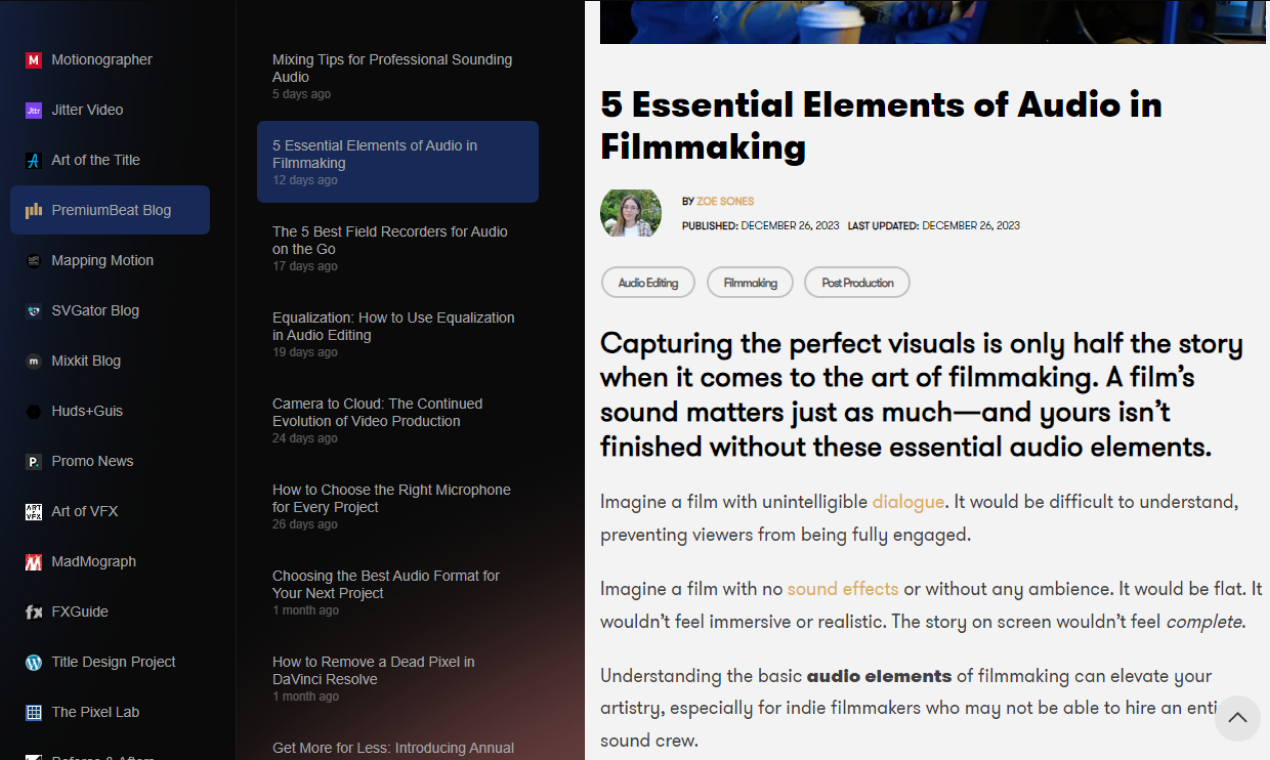
Task: Click the PremiumBeat Blog bars icon
Action: tap(33, 210)
